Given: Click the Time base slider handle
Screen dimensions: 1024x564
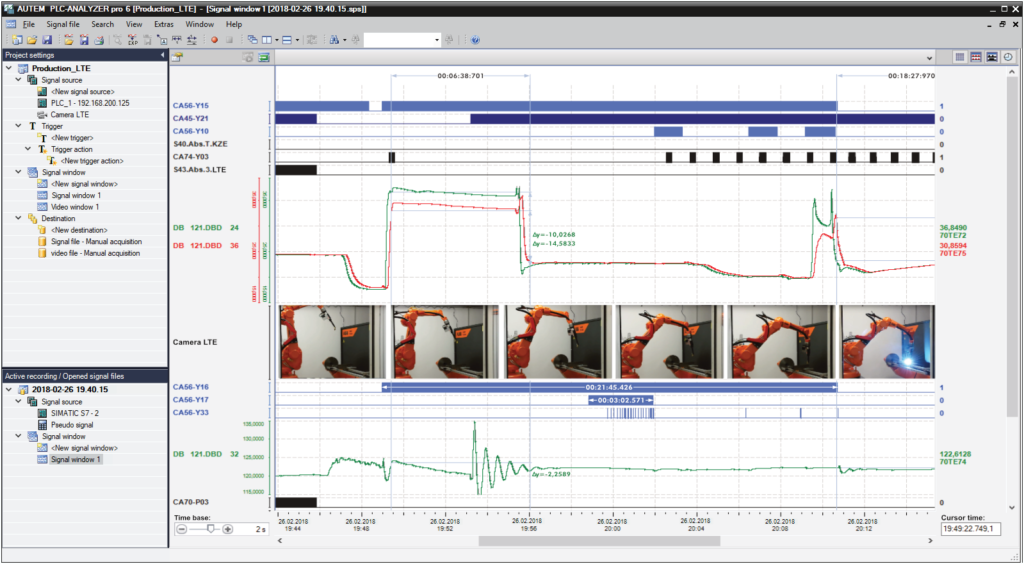Looking at the screenshot, I should pos(210,529).
